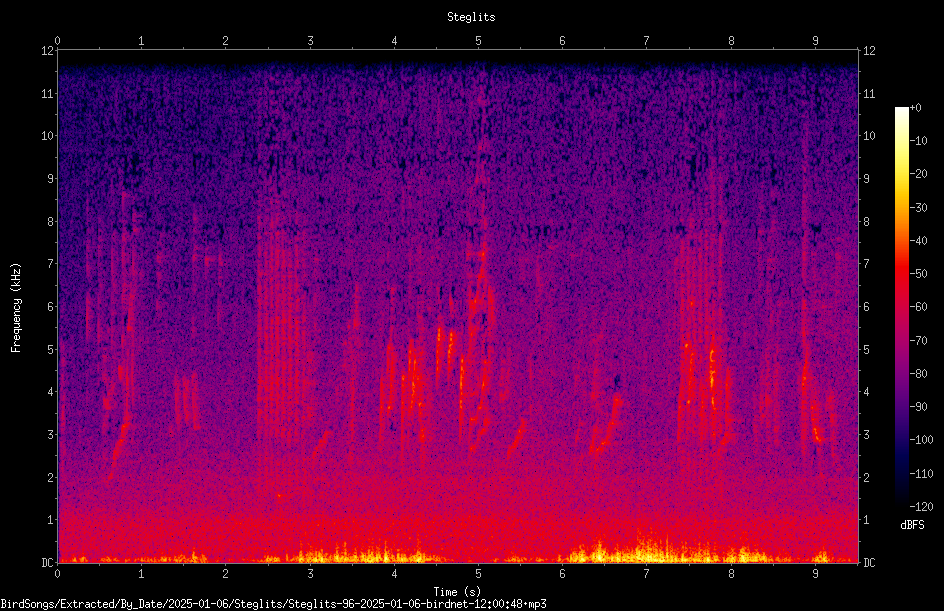This screenshot has height=611, width=944.
Task: Click the 12 kHz label on left axis
Action: tap(48, 51)
